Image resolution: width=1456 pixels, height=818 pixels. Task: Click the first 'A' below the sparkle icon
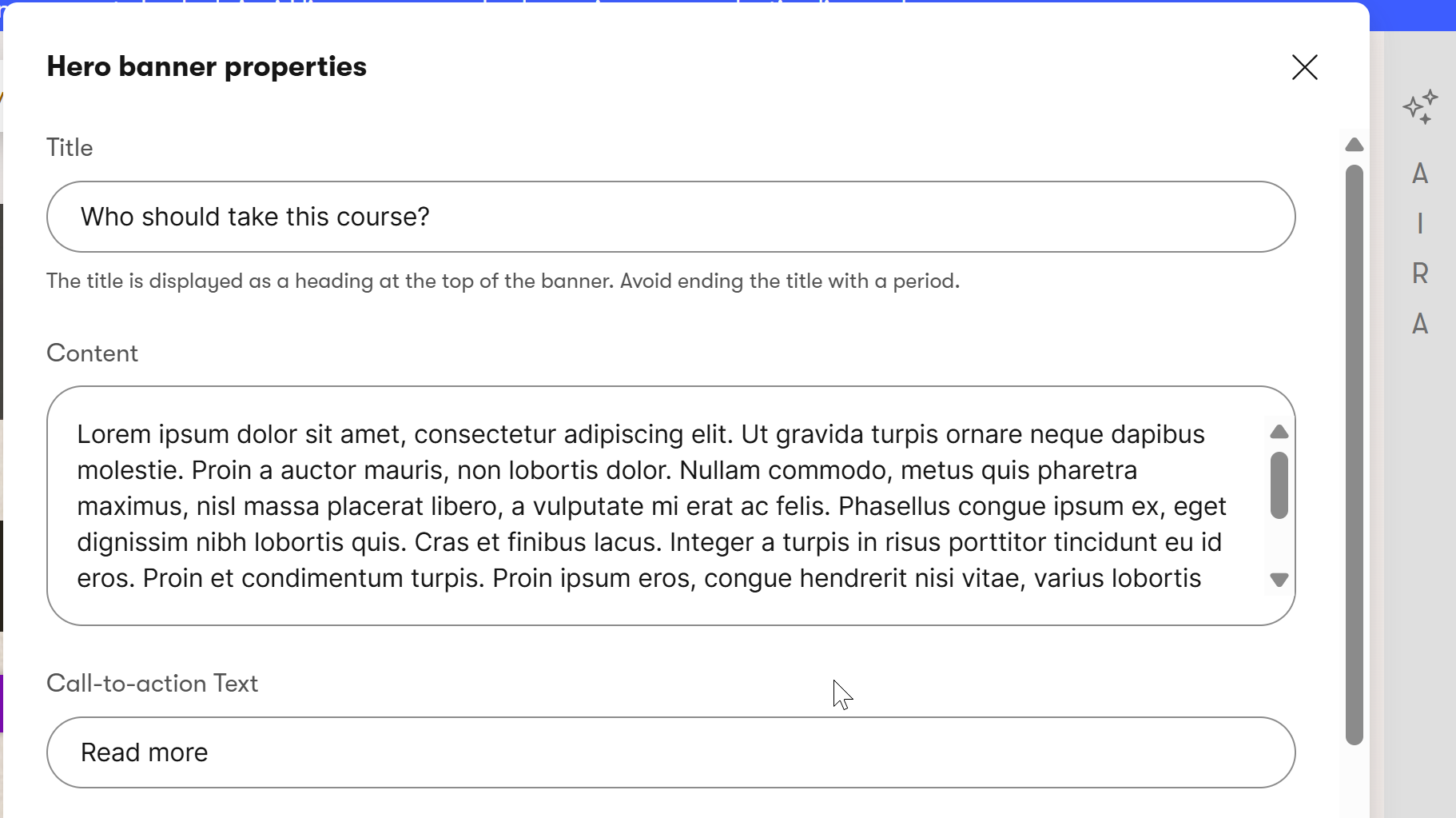(1420, 174)
